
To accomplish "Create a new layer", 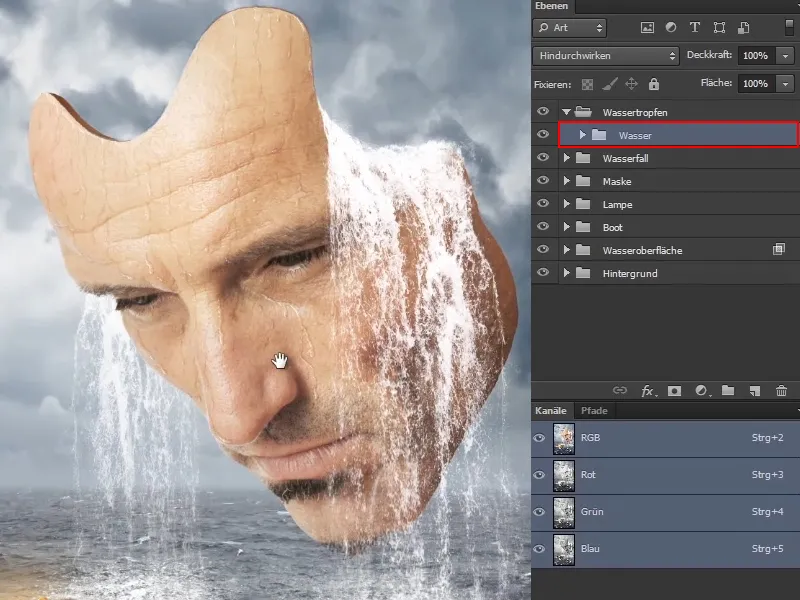I will pyautogui.click(x=755, y=391).
